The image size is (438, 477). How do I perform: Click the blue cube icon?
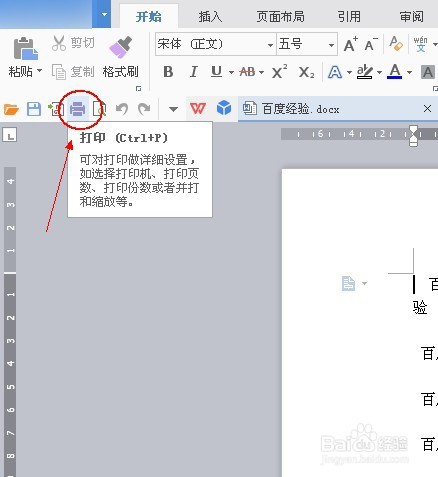point(224,108)
